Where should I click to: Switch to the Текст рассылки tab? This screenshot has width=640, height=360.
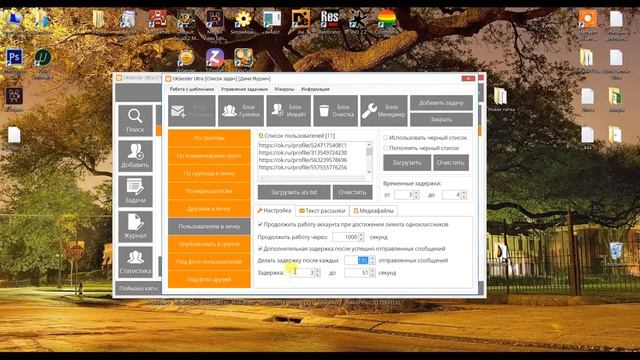pyautogui.click(x=322, y=211)
